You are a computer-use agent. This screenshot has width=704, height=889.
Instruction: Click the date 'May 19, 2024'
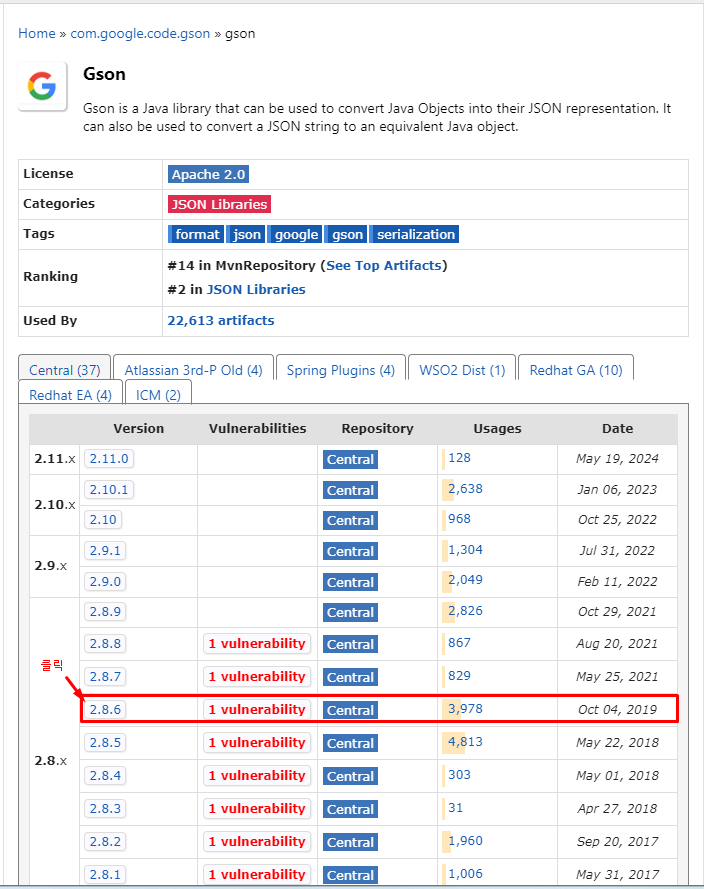click(x=617, y=459)
